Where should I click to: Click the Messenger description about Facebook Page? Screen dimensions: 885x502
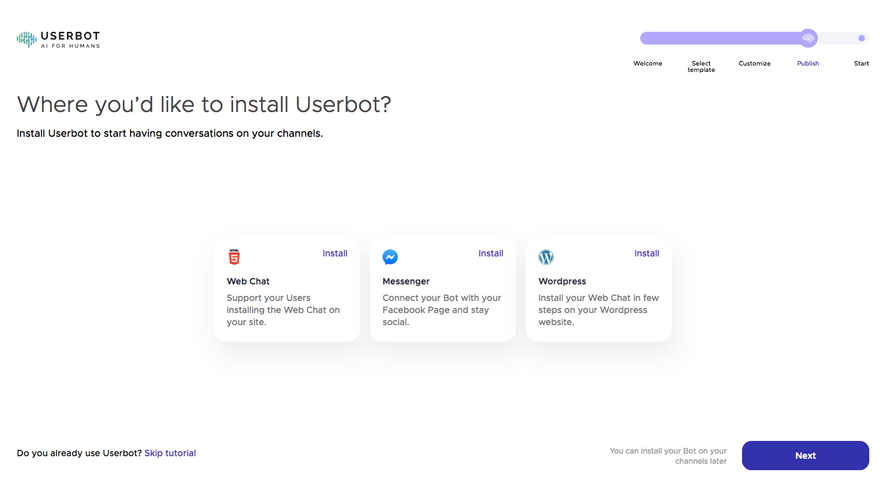click(x=442, y=310)
